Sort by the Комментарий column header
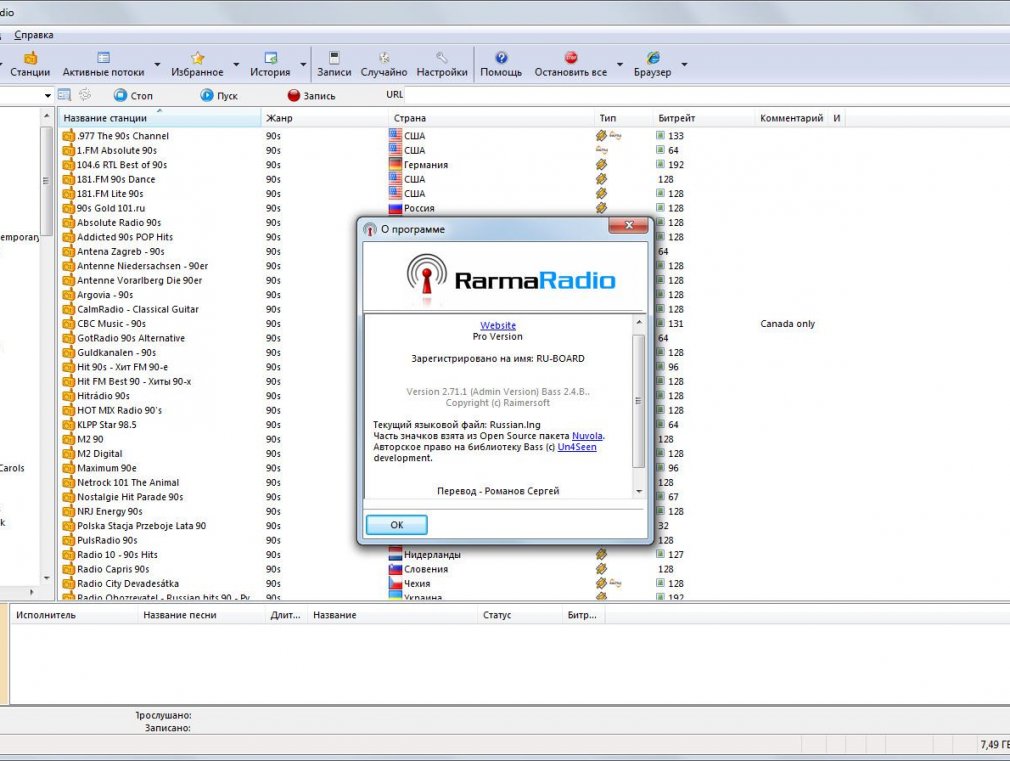Viewport: 1010px width, 761px height. pos(791,118)
